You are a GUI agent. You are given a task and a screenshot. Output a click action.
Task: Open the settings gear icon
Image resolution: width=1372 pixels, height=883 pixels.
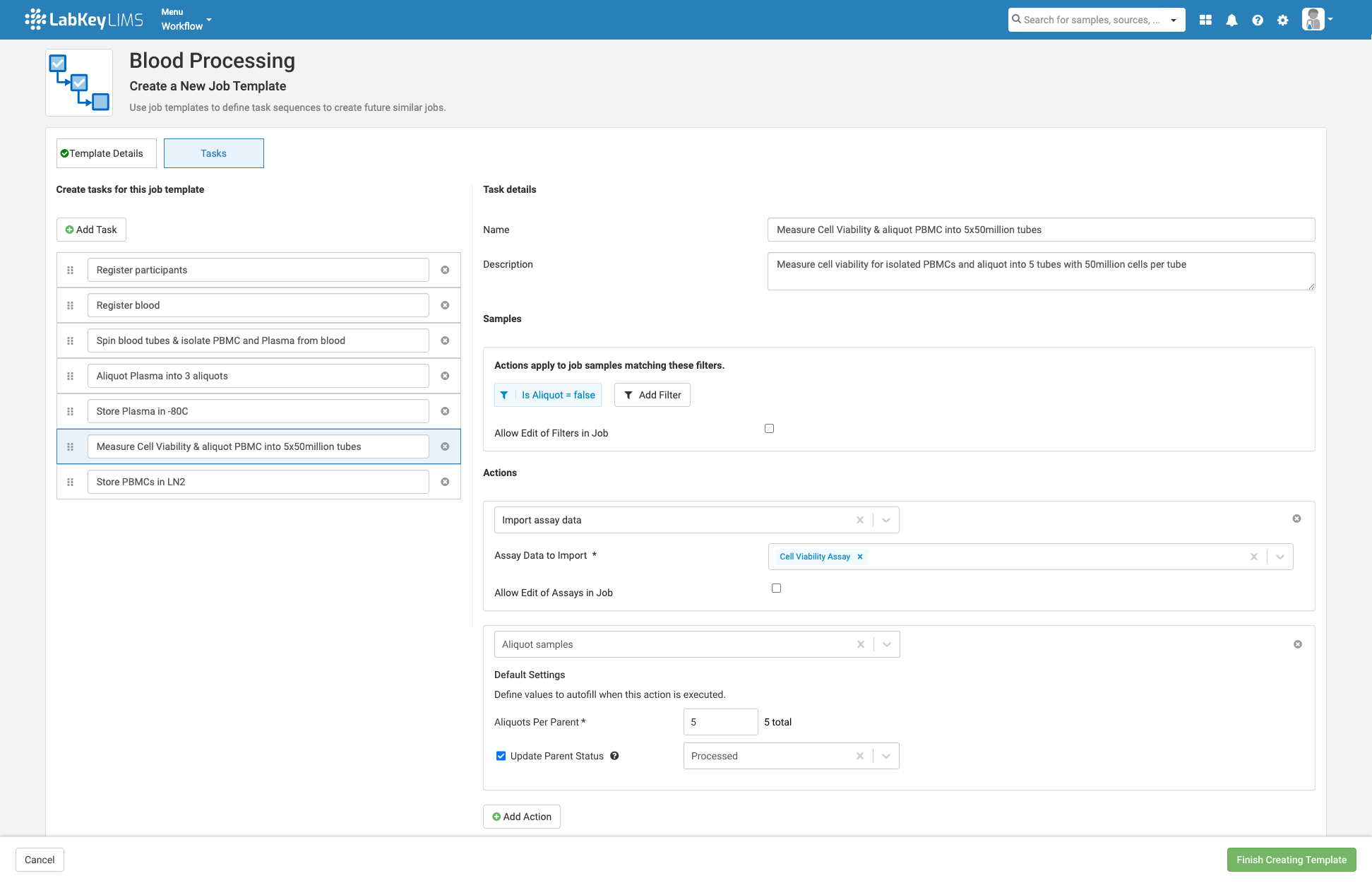(1283, 20)
